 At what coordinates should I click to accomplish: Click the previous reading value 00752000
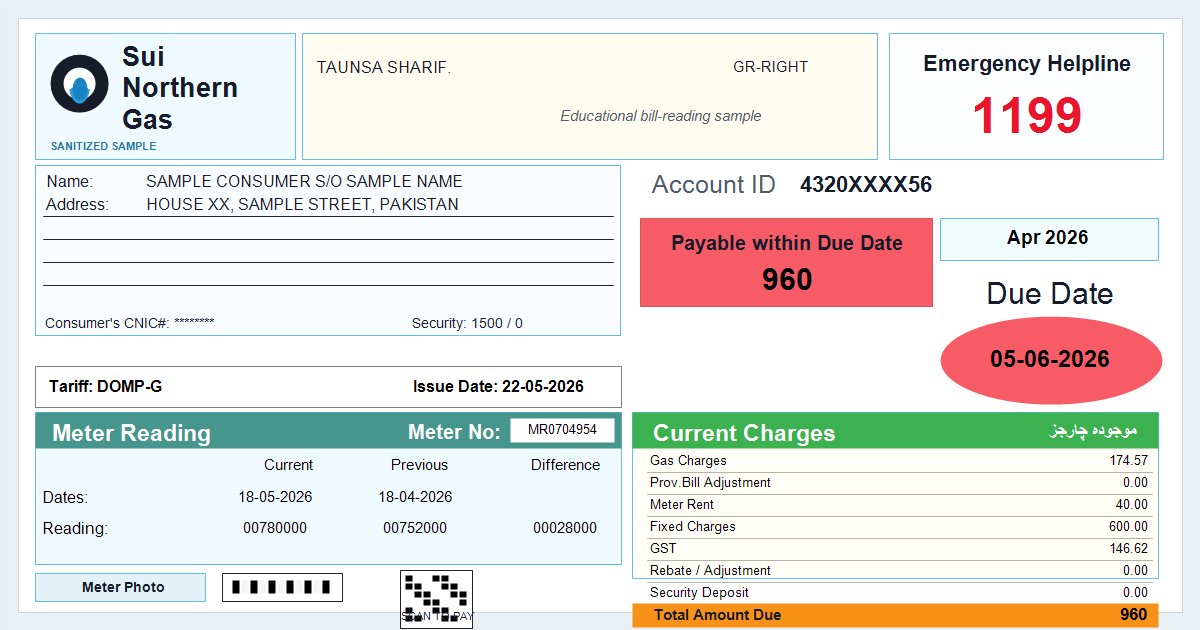pos(415,528)
